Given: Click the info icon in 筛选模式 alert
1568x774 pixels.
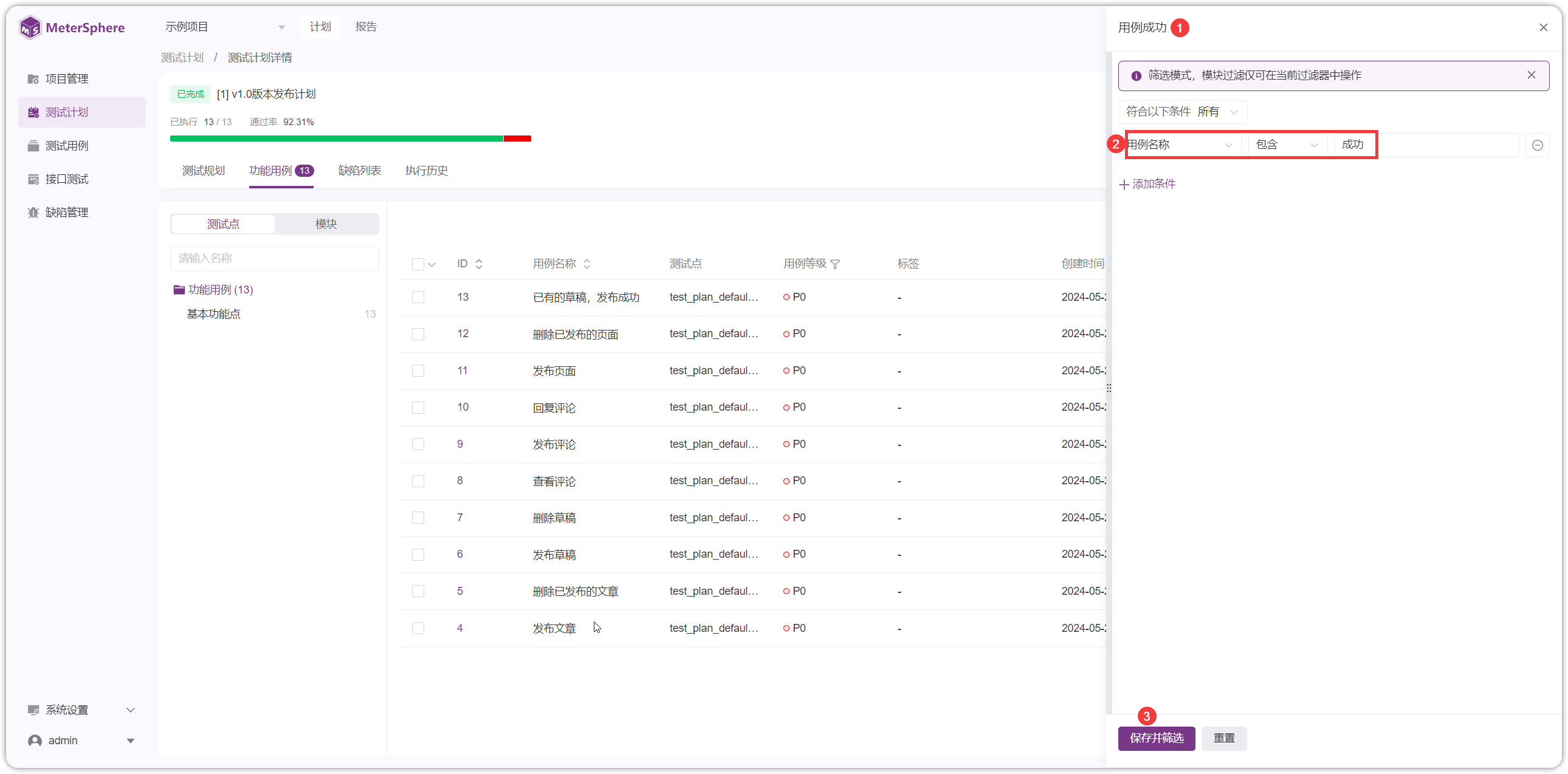Looking at the screenshot, I should click(x=1136, y=76).
